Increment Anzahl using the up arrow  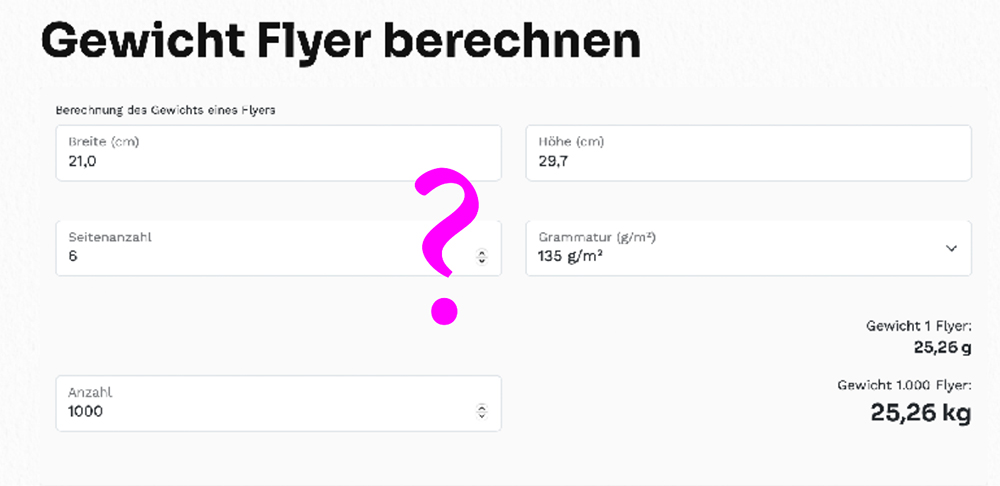482,407
